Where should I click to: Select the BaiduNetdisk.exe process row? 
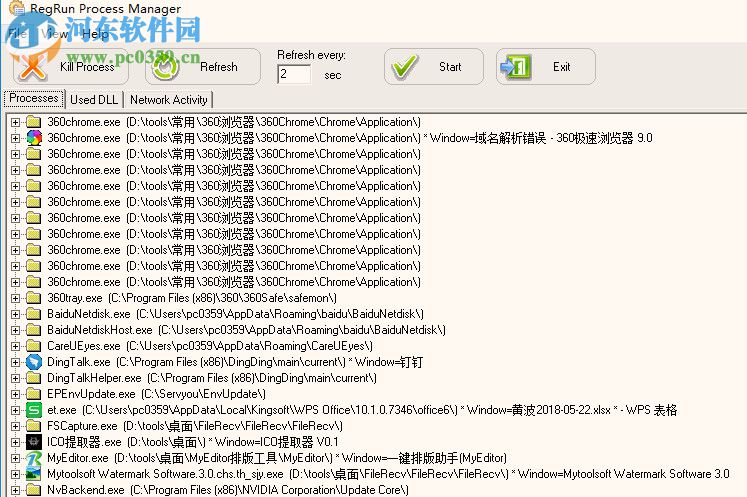(x=235, y=314)
